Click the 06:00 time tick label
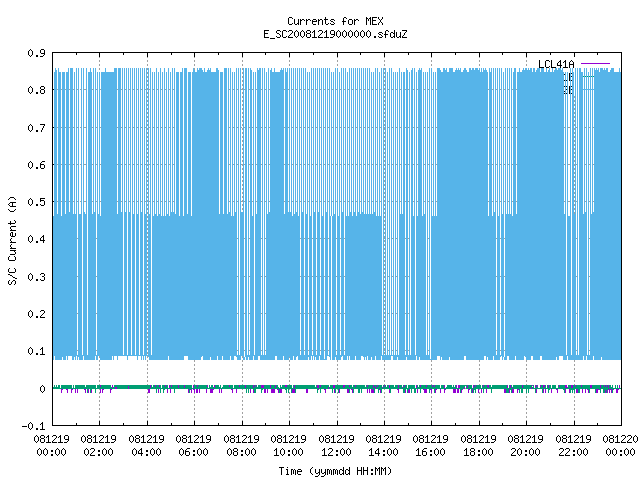Screen dimensions: 640x480 pos(193,452)
